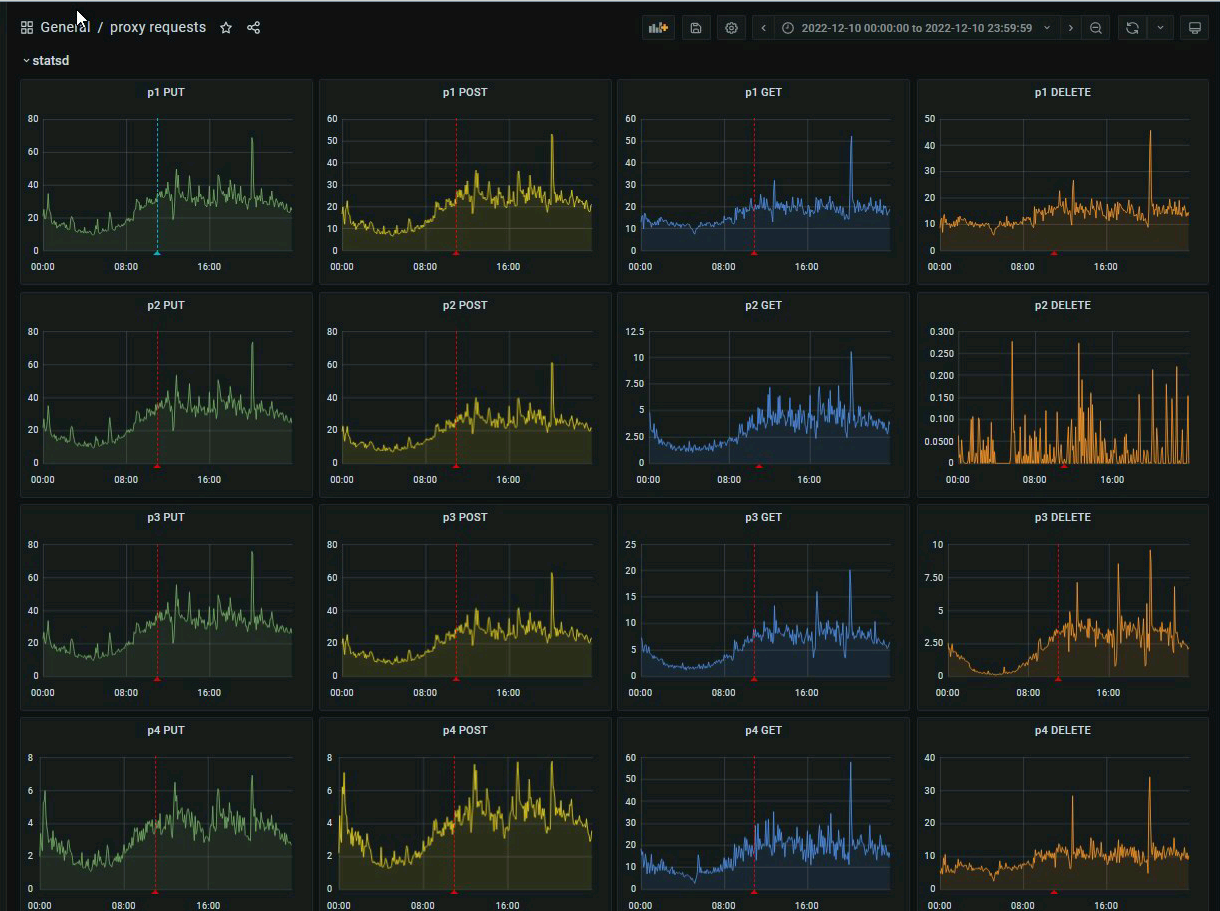This screenshot has width=1220, height=911.
Task: Click the blue annotation marker in p1 PUT
Action: pos(157,253)
